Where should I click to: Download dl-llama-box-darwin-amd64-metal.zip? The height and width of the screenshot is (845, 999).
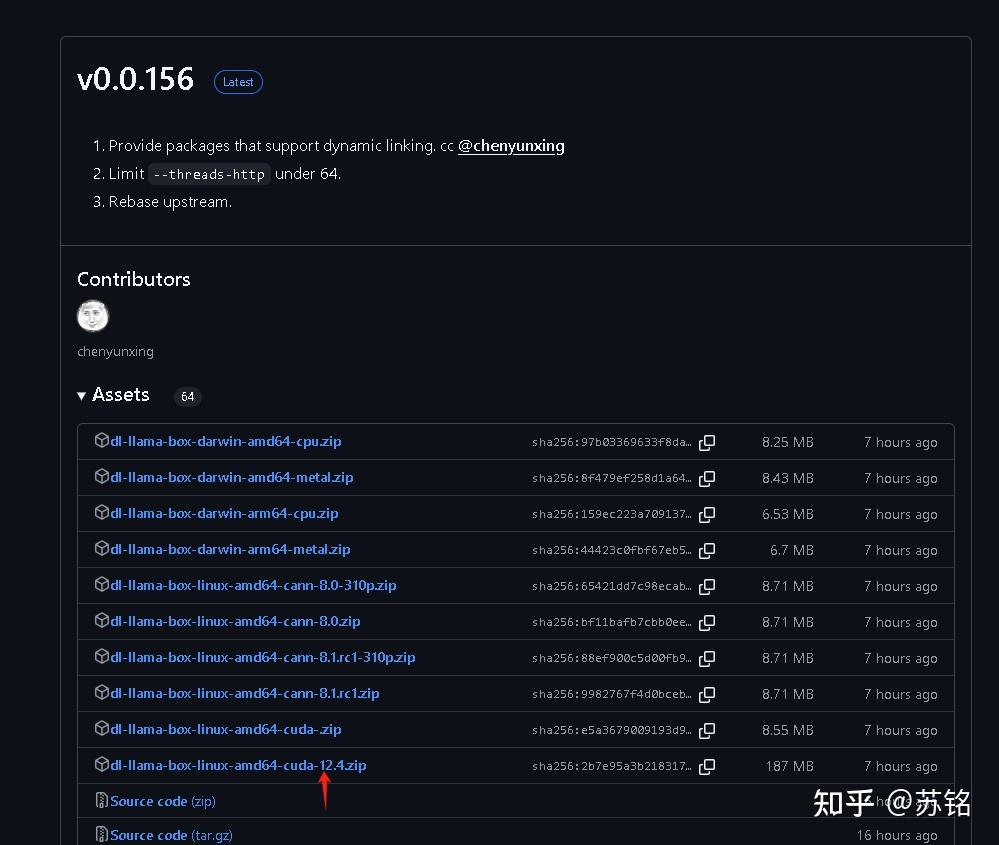pyautogui.click(x=232, y=477)
